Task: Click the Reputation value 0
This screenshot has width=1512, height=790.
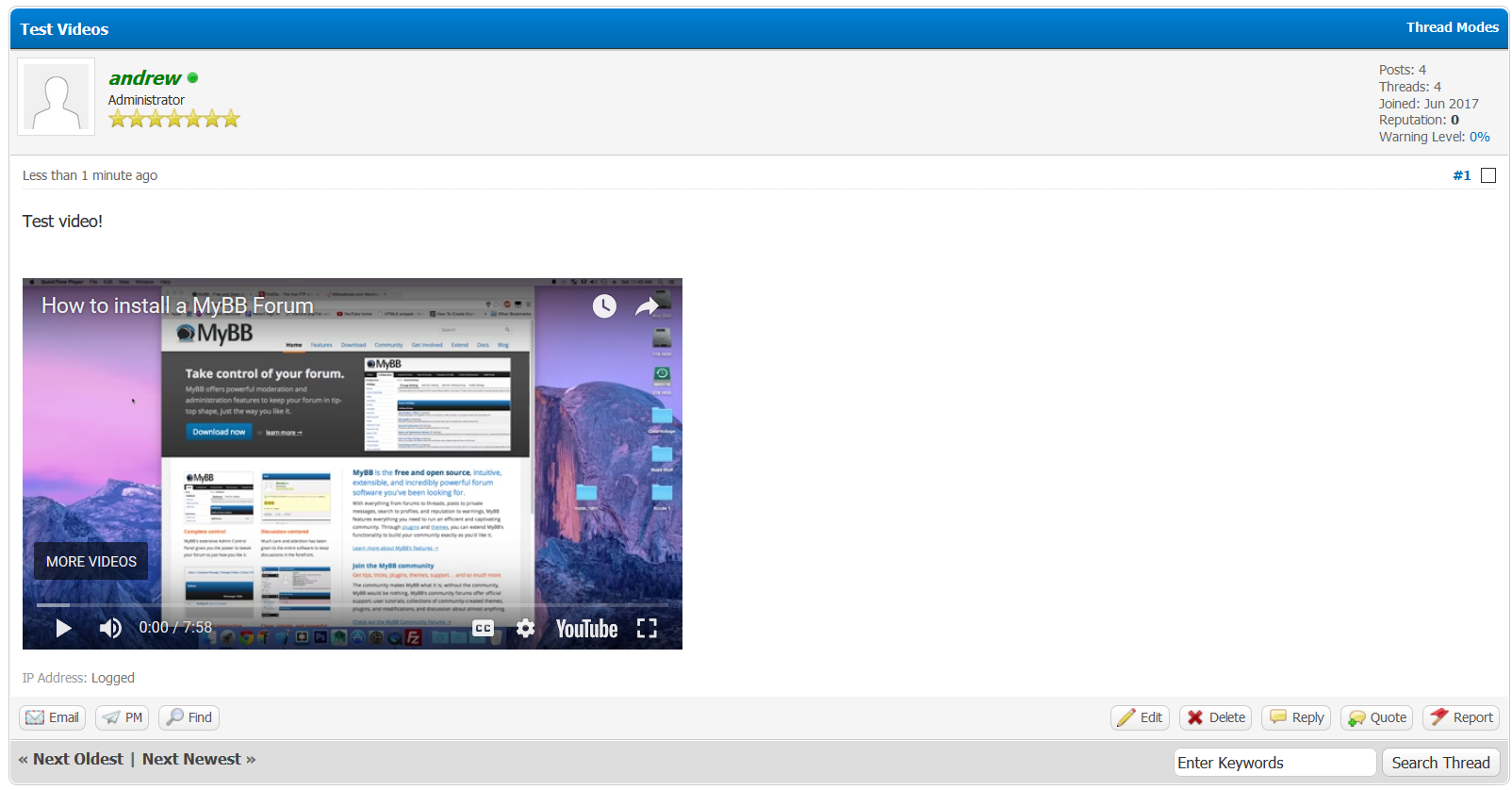Action: (x=1455, y=120)
